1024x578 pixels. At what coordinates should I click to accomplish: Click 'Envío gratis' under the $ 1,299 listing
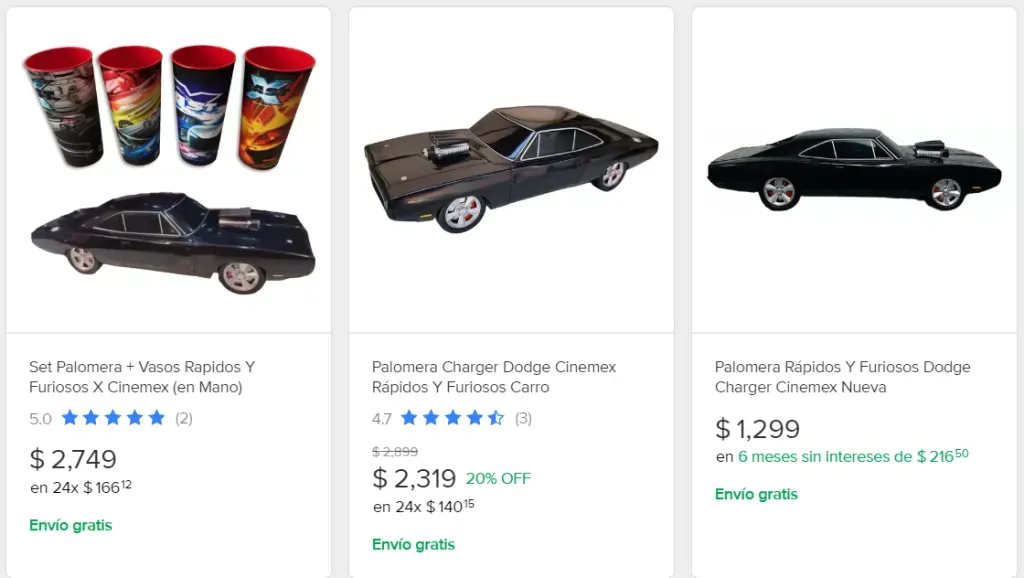[x=756, y=494]
